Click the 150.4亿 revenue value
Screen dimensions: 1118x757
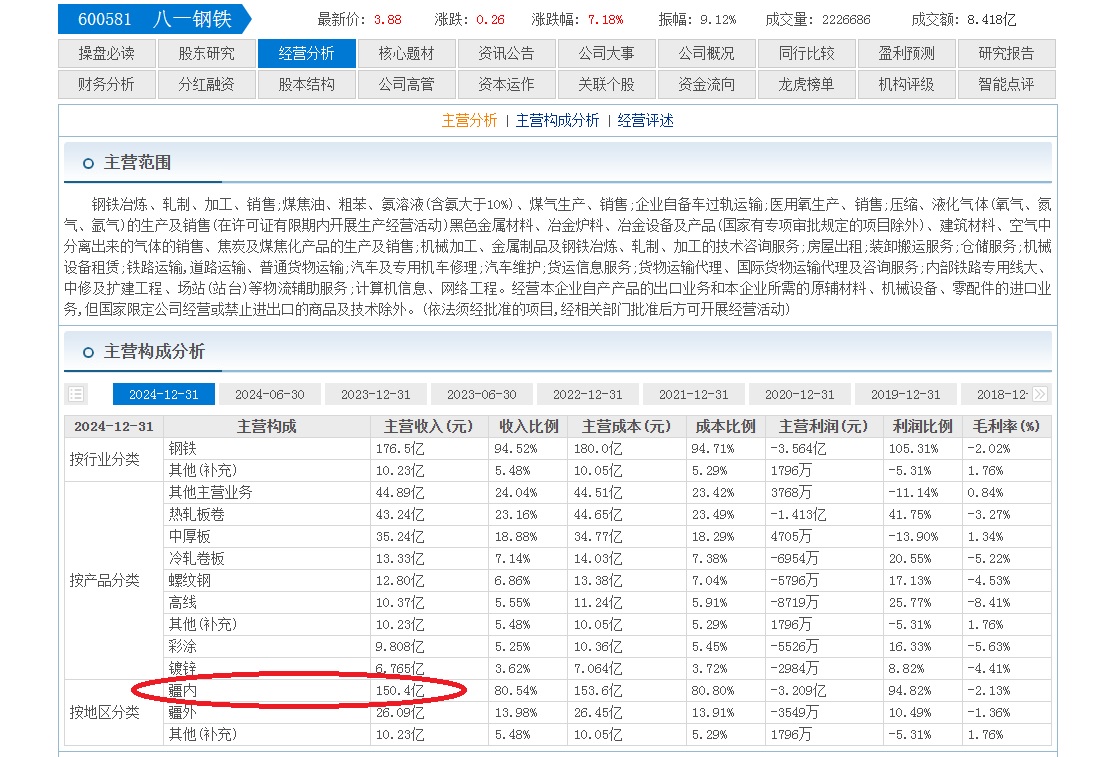click(x=400, y=691)
